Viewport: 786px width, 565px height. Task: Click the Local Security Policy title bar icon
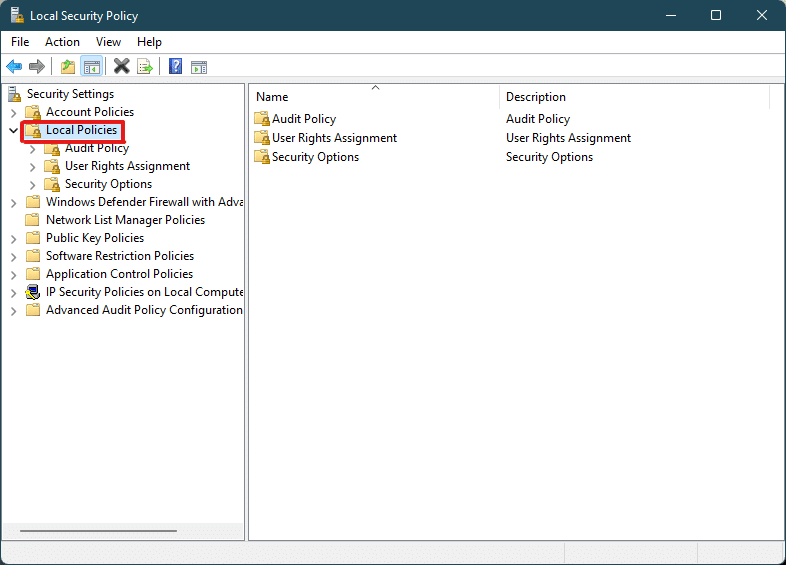[17, 16]
